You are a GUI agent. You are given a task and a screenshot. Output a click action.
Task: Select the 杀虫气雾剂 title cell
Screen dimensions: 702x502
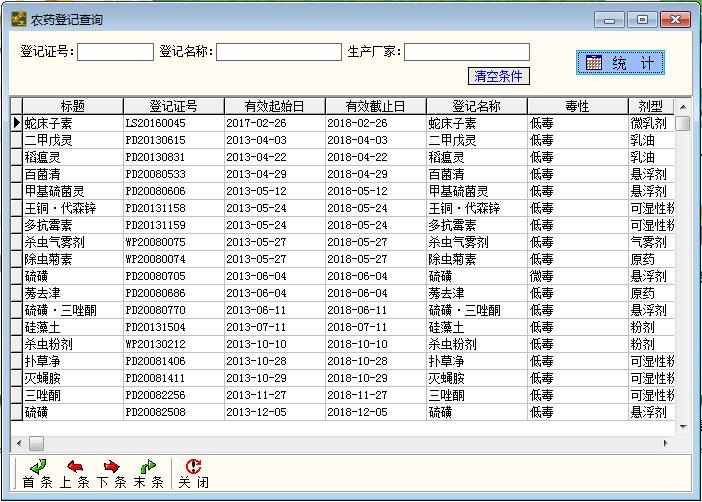click(72, 242)
